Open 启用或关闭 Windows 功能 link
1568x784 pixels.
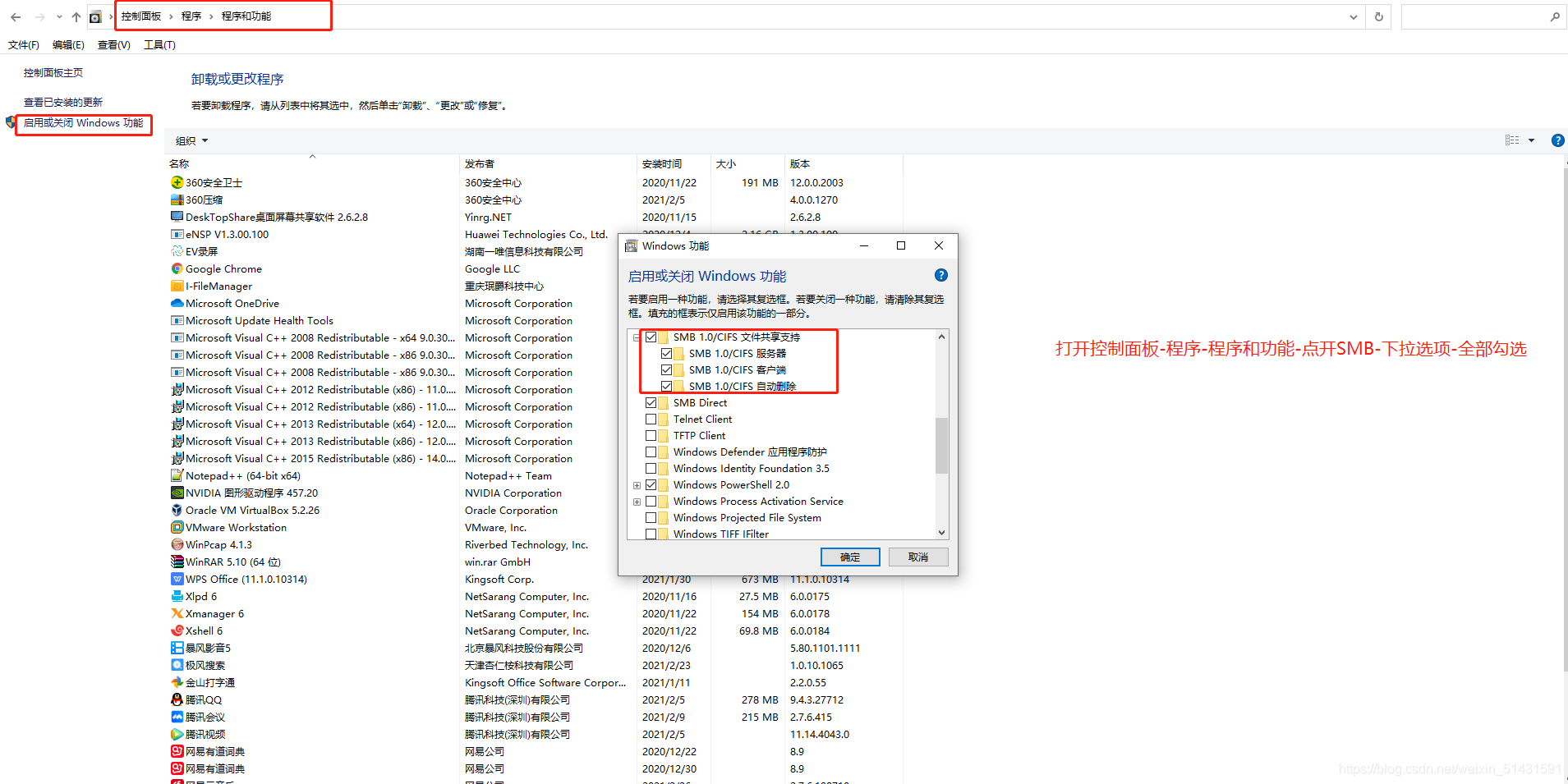[x=83, y=123]
